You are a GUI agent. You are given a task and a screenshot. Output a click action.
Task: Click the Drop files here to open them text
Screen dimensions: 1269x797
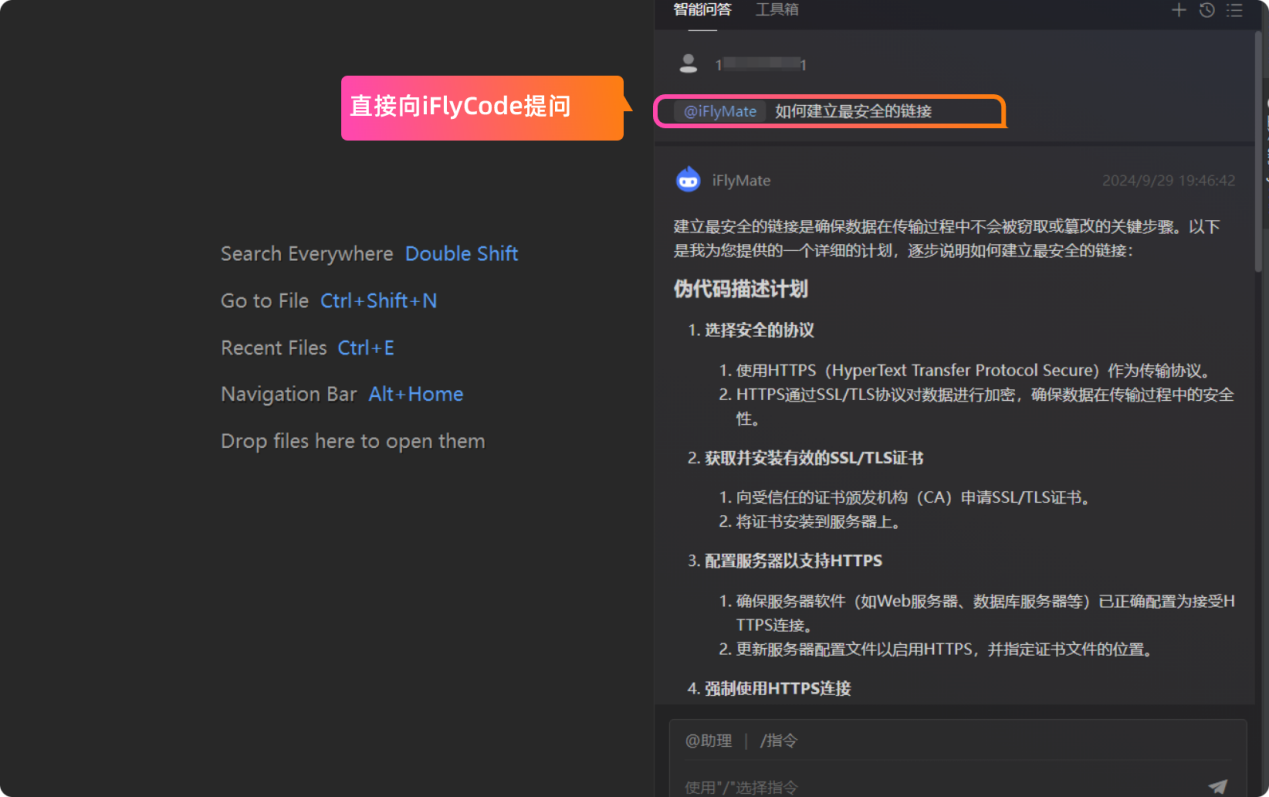pyautogui.click(x=353, y=441)
